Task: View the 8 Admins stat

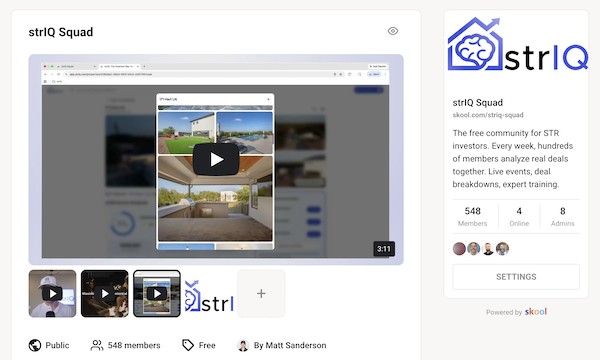Action: pyautogui.click(x=562, y=217)
